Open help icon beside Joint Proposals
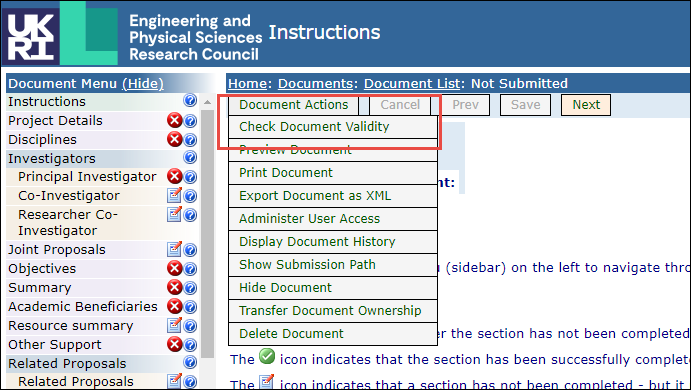This screenshot has width=691, height=390. point(190,250)
